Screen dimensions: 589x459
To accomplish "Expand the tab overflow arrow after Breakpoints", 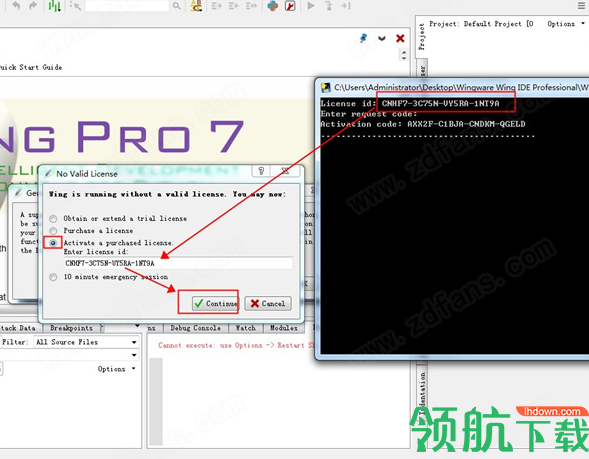I will pos(137,326).
